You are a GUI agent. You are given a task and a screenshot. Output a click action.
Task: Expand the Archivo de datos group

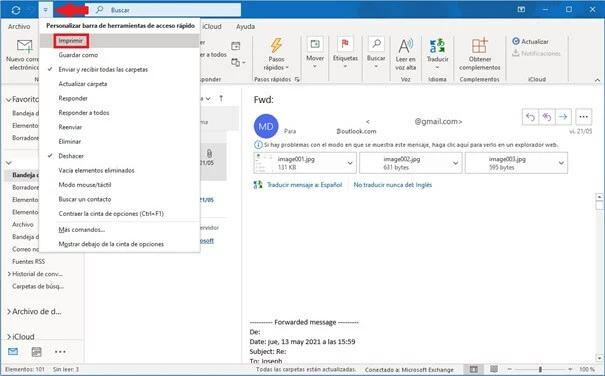click(8, 312)
